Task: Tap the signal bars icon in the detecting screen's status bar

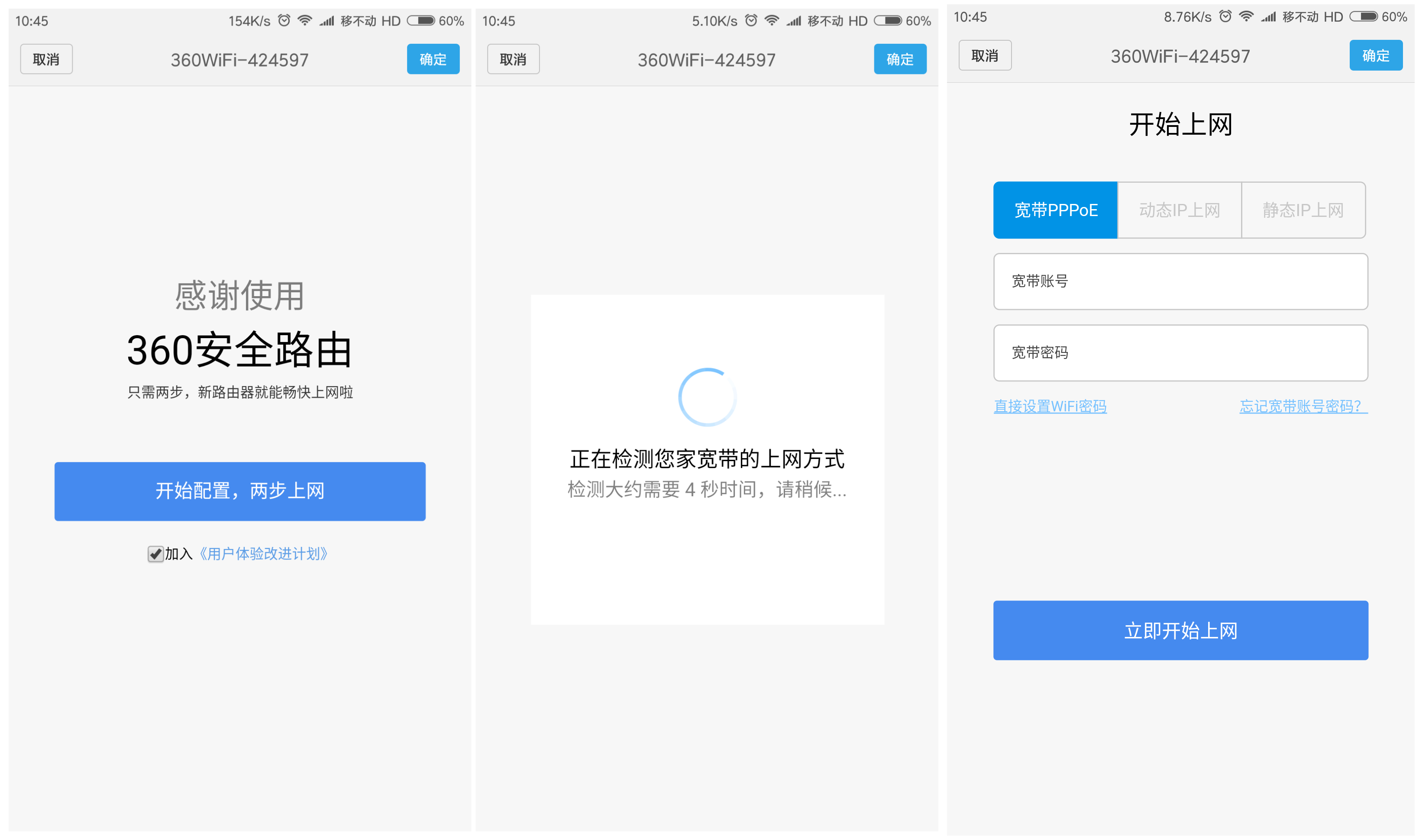Action: pyautogui.click(x=794, y=22)
